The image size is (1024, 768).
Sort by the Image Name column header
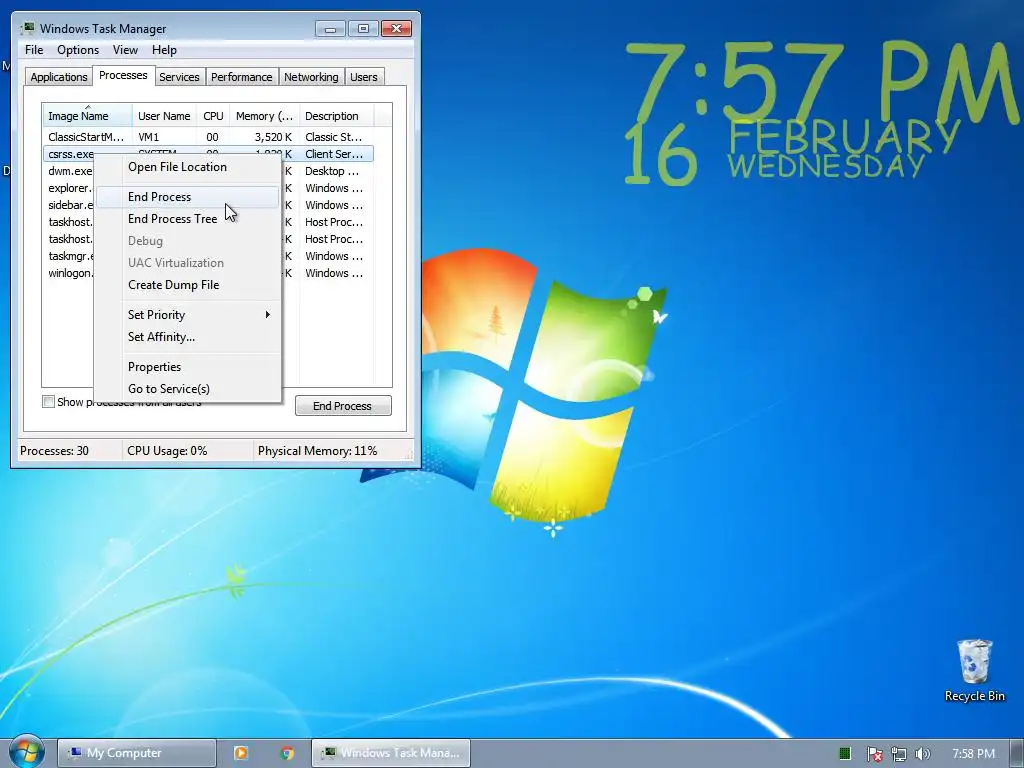pyautogui.click(x=88, y=116)
